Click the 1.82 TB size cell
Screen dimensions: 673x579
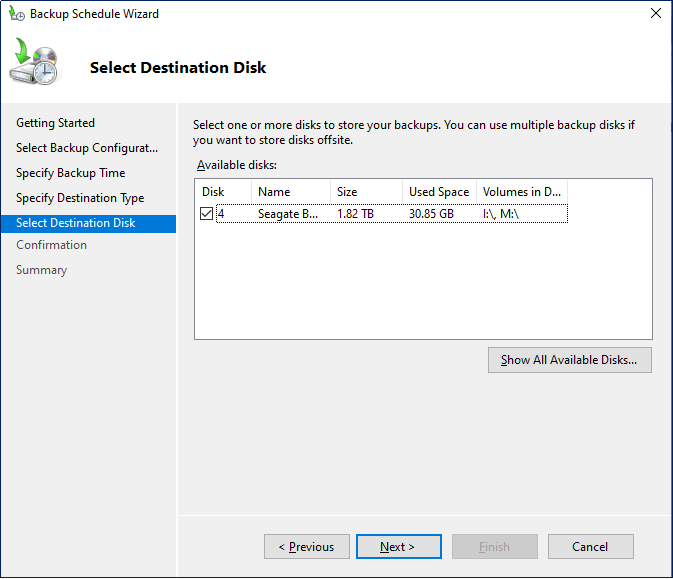pyautogui.click(x=355, y=213)
